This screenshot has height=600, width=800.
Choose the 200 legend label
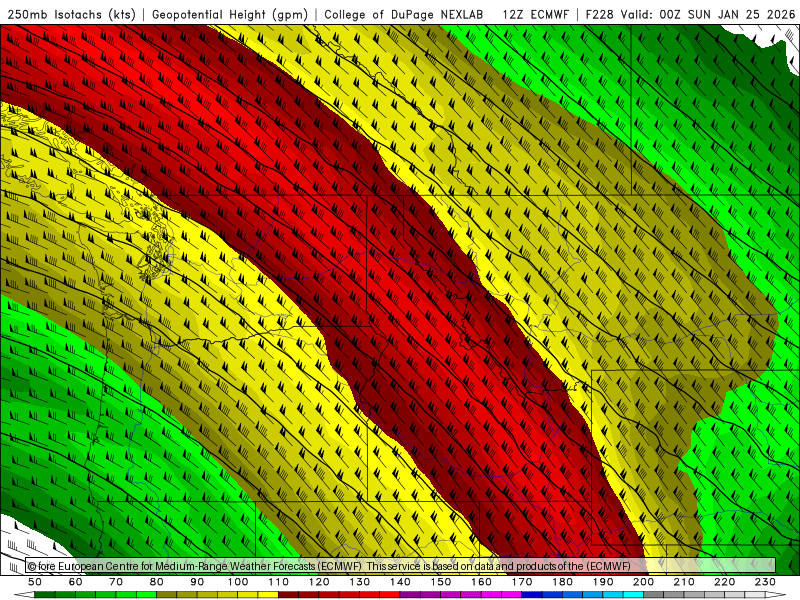[x=643, y=582]
